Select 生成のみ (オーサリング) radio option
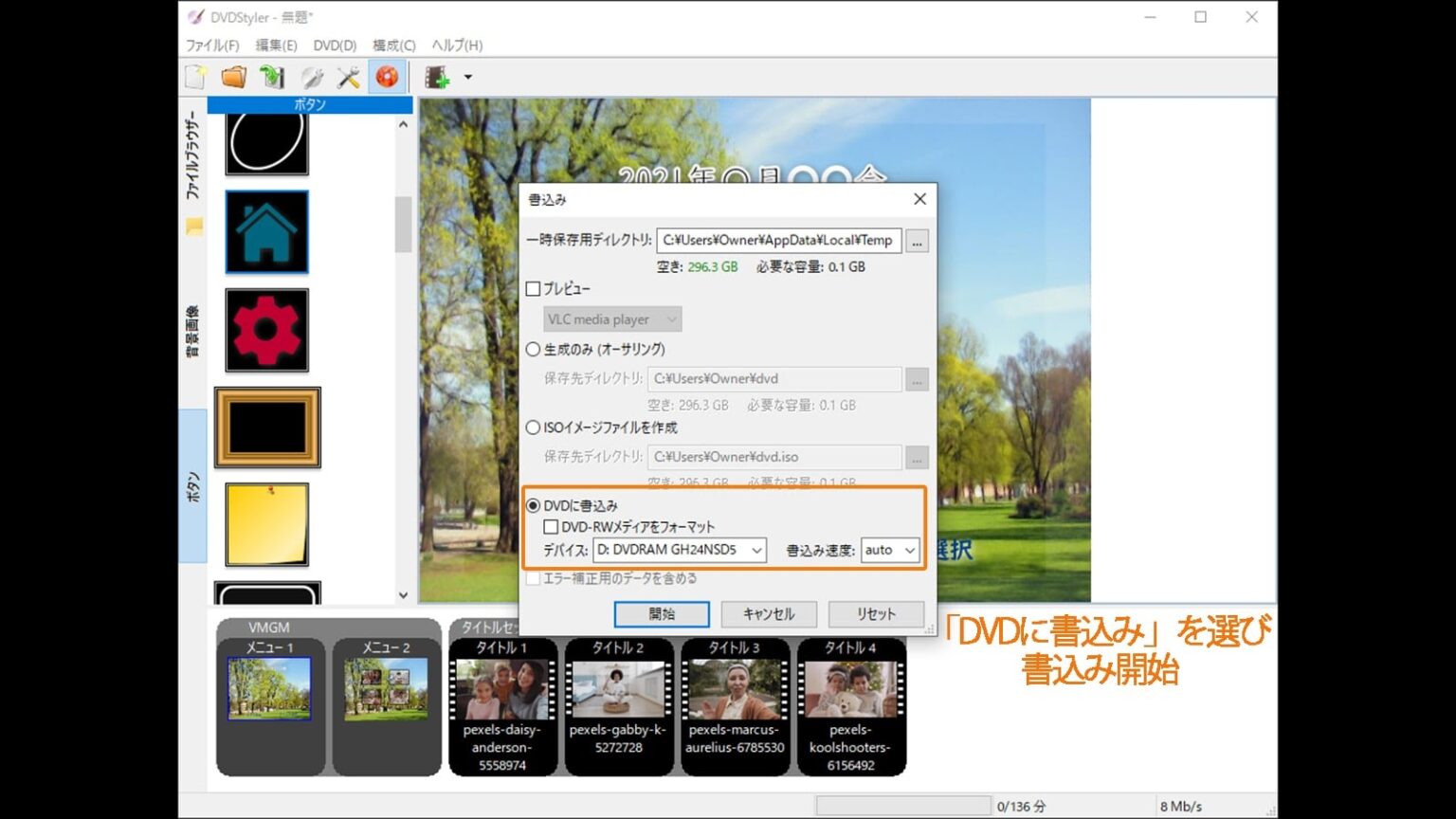1456x819 pixels. pos(534,350)
